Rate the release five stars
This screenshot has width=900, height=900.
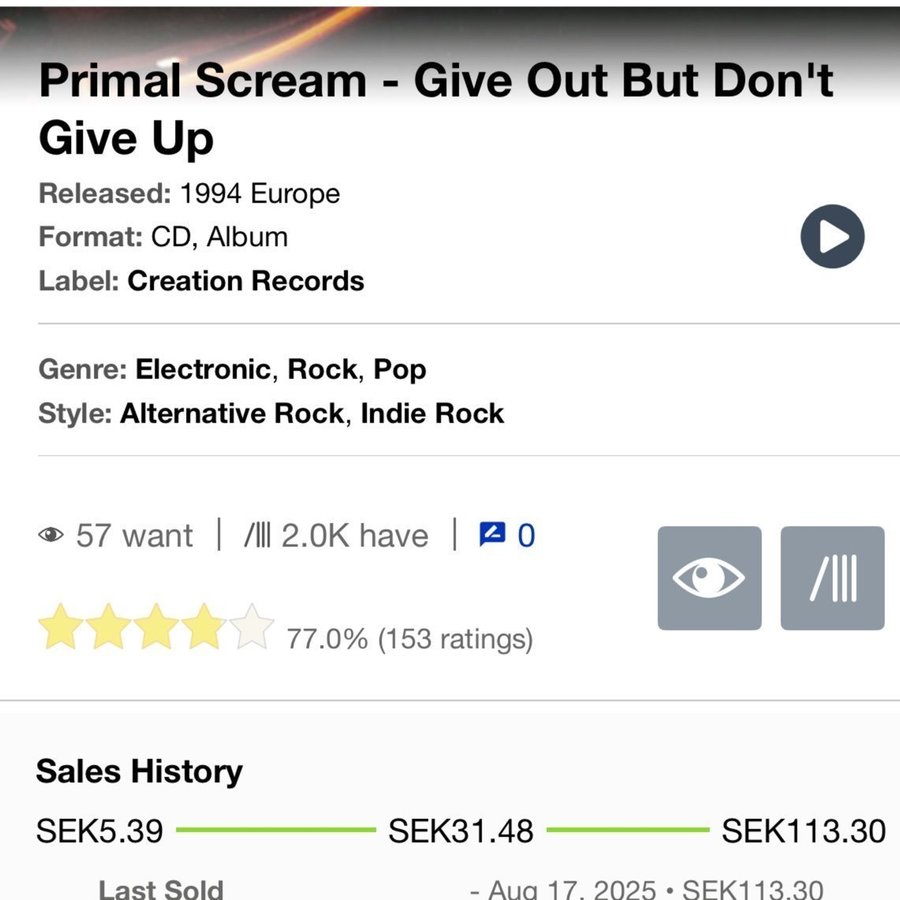tap(251, 627)
